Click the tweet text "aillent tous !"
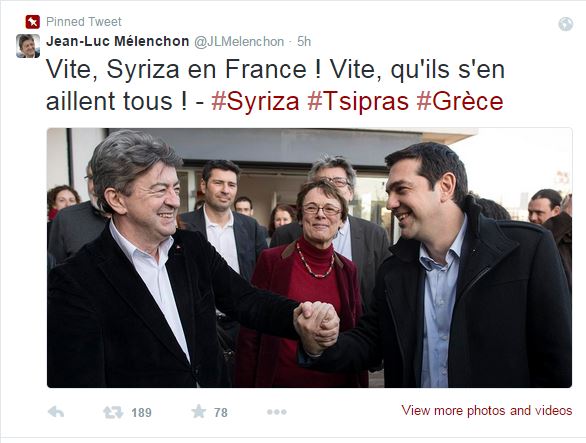586x443 pixels. 116,101
